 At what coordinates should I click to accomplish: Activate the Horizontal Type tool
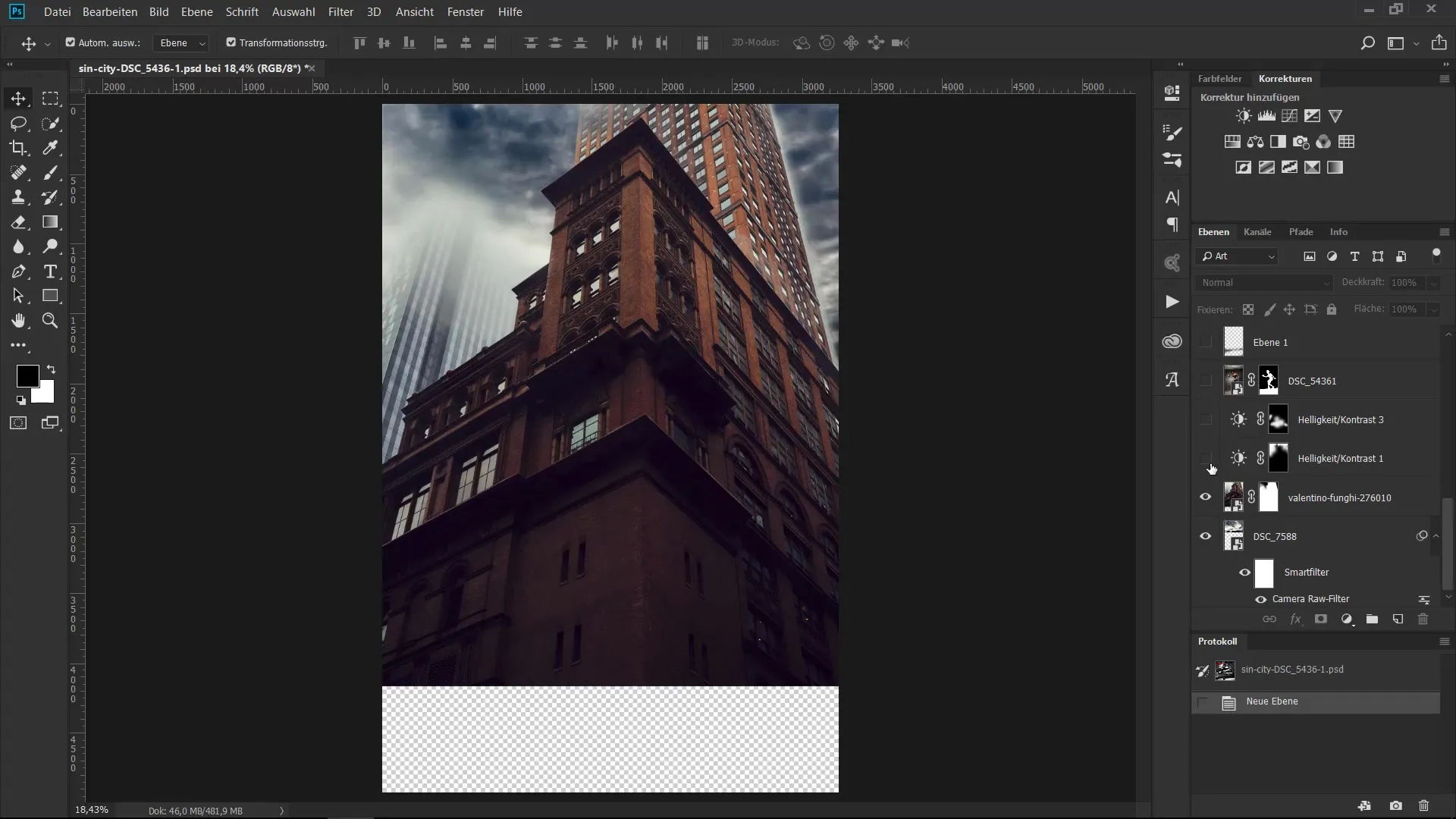[50, 271]
